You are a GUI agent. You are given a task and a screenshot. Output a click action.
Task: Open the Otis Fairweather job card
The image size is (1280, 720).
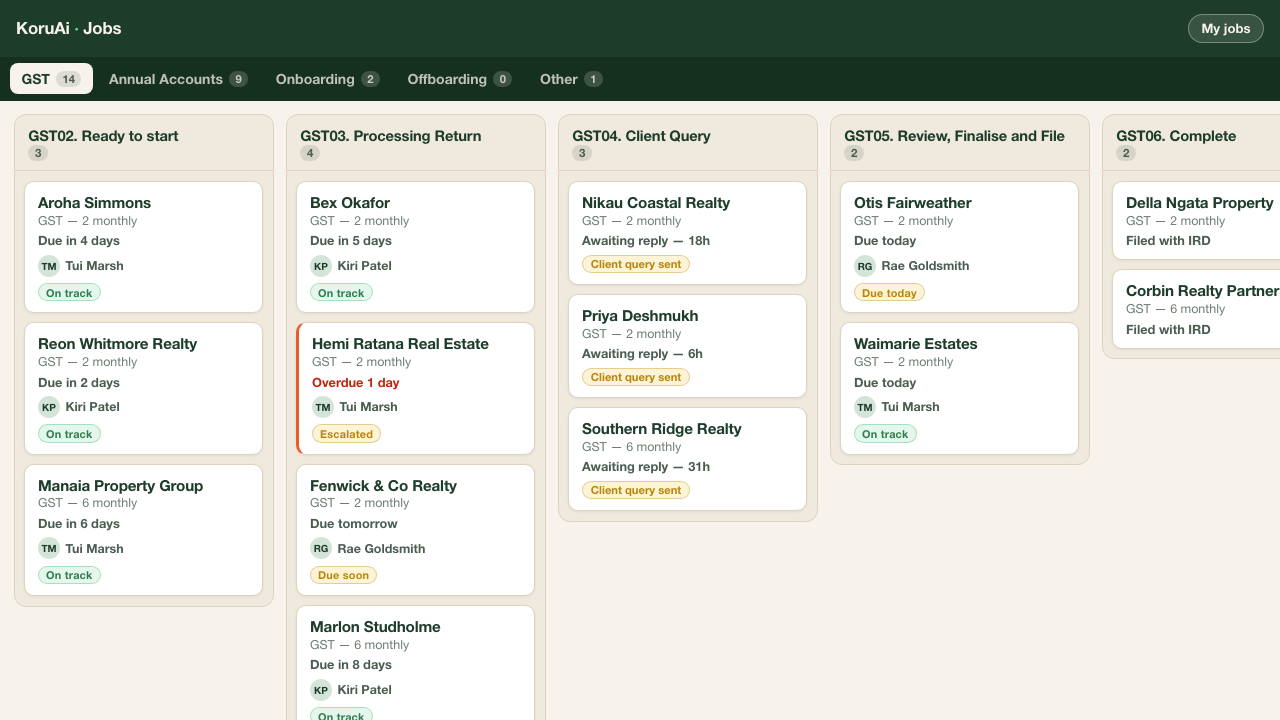960,247
